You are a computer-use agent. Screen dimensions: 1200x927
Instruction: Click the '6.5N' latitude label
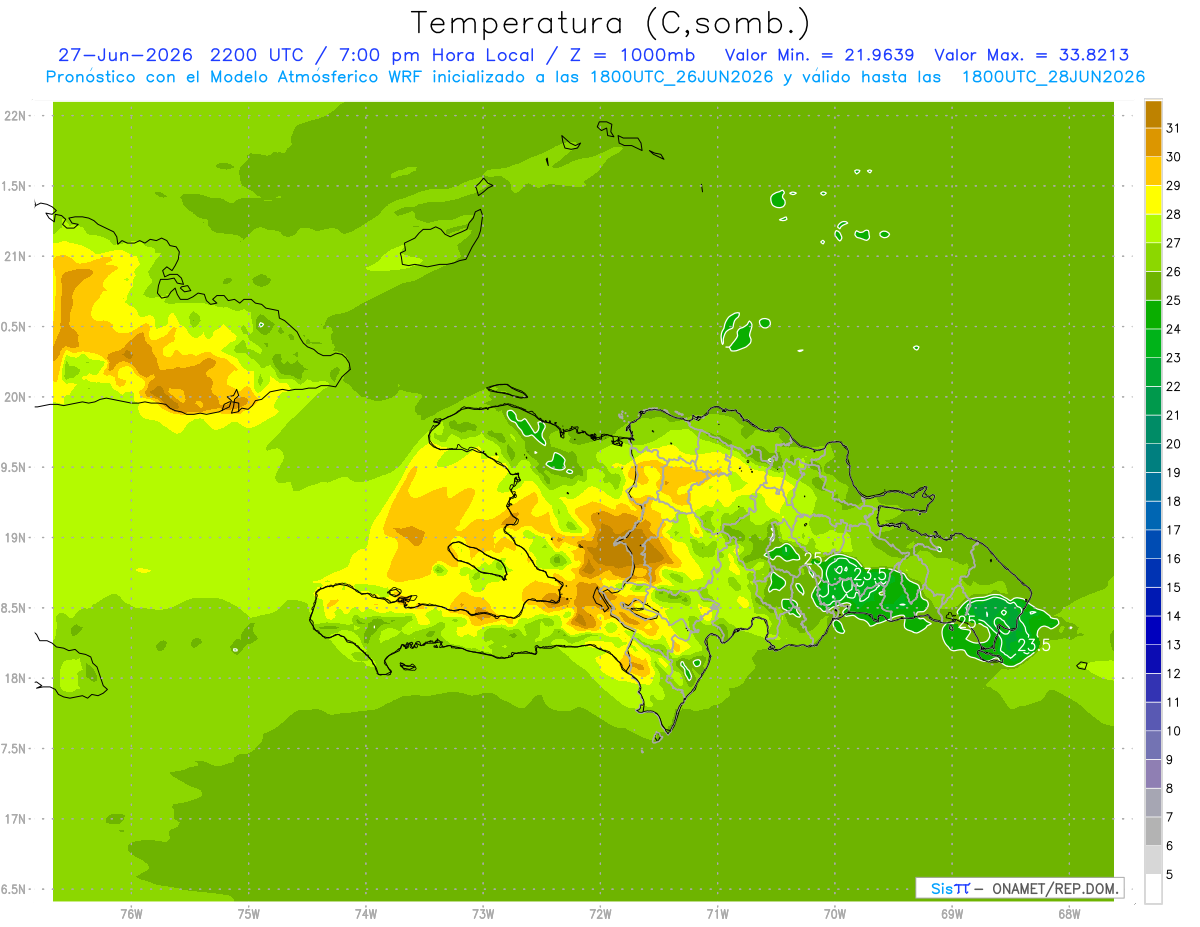[x=15, y=889]
